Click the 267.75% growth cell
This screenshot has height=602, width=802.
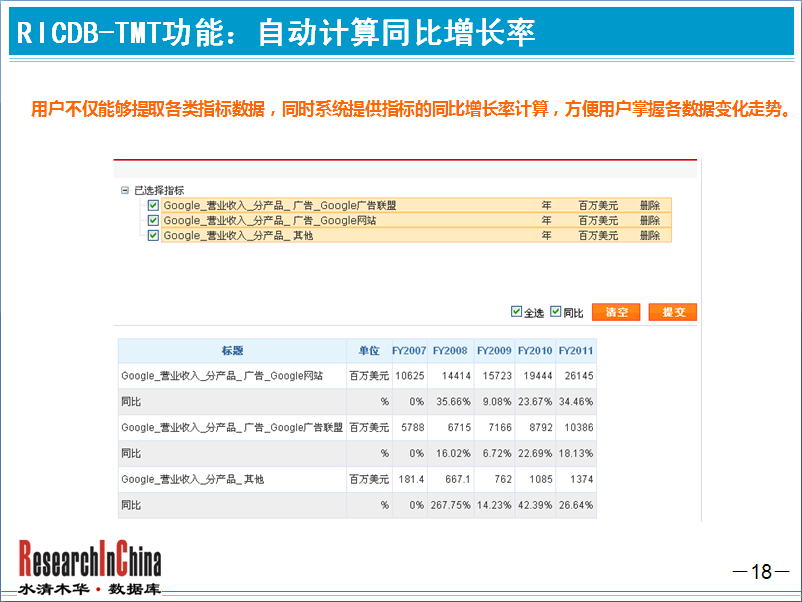point(451,505)
